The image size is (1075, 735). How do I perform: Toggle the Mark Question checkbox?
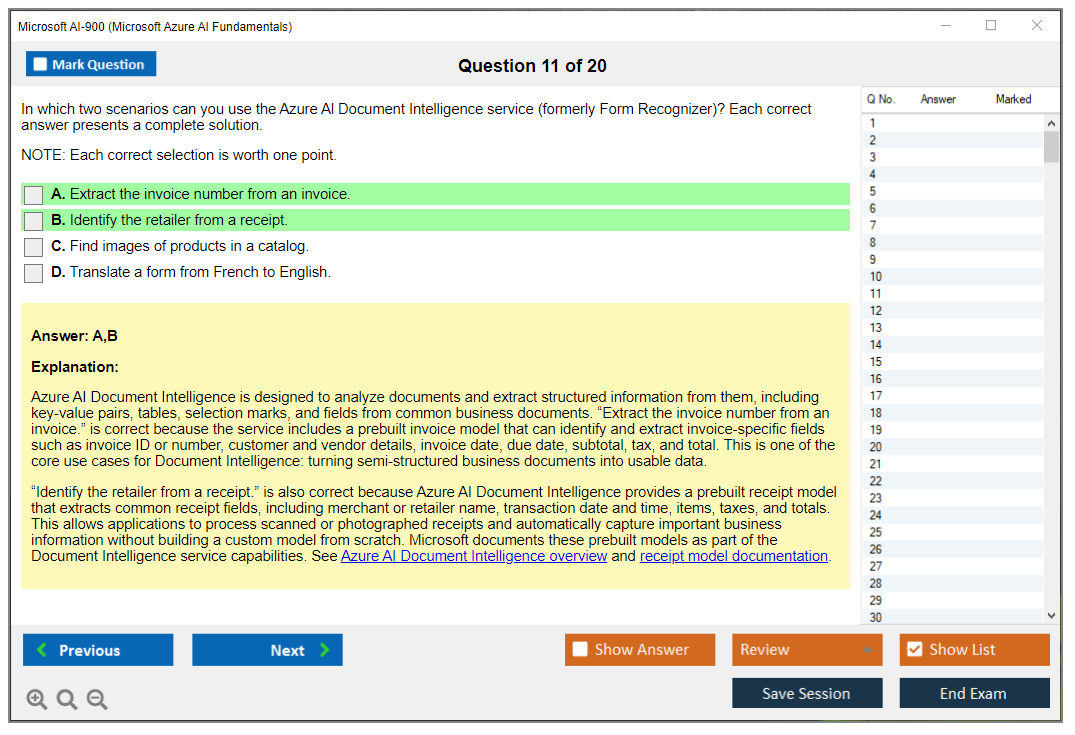(40, 64)
